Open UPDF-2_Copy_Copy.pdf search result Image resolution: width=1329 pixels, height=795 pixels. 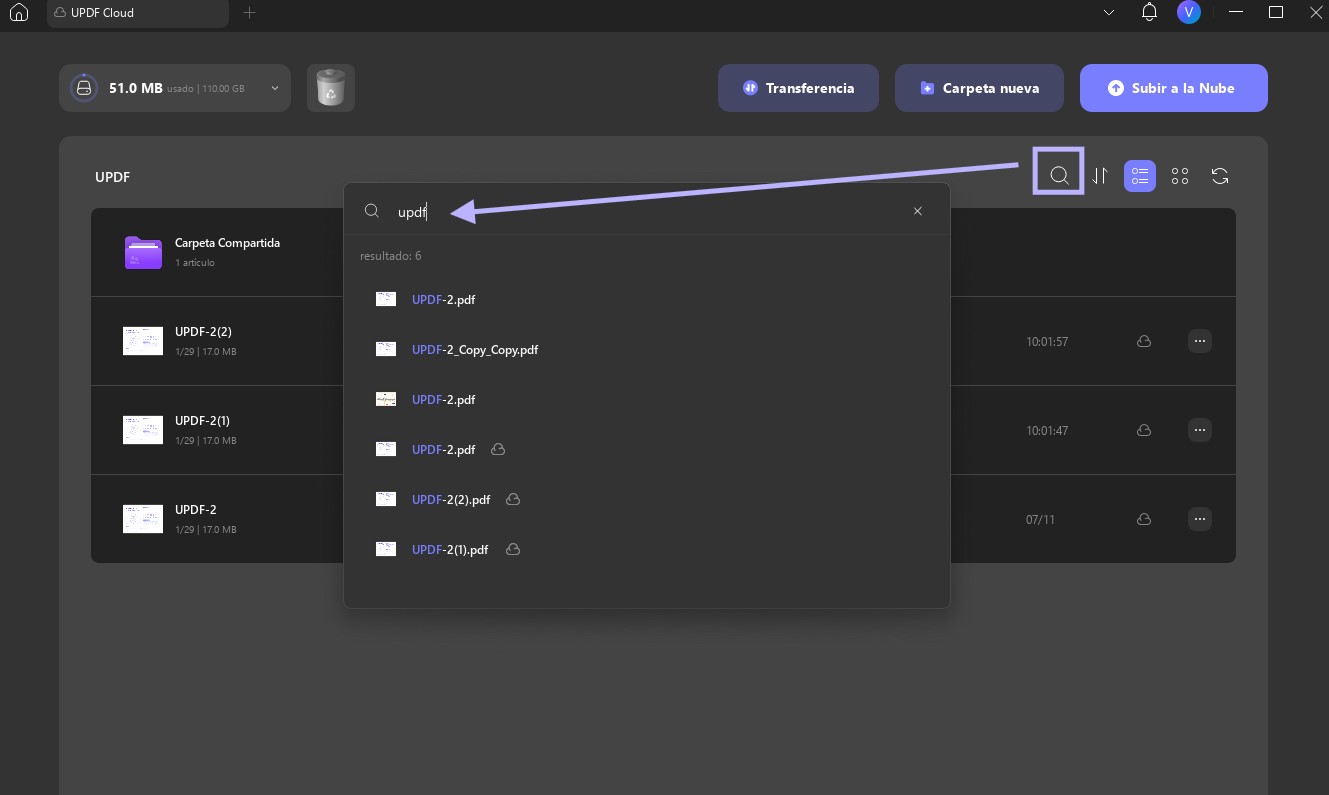coord(475,349)
